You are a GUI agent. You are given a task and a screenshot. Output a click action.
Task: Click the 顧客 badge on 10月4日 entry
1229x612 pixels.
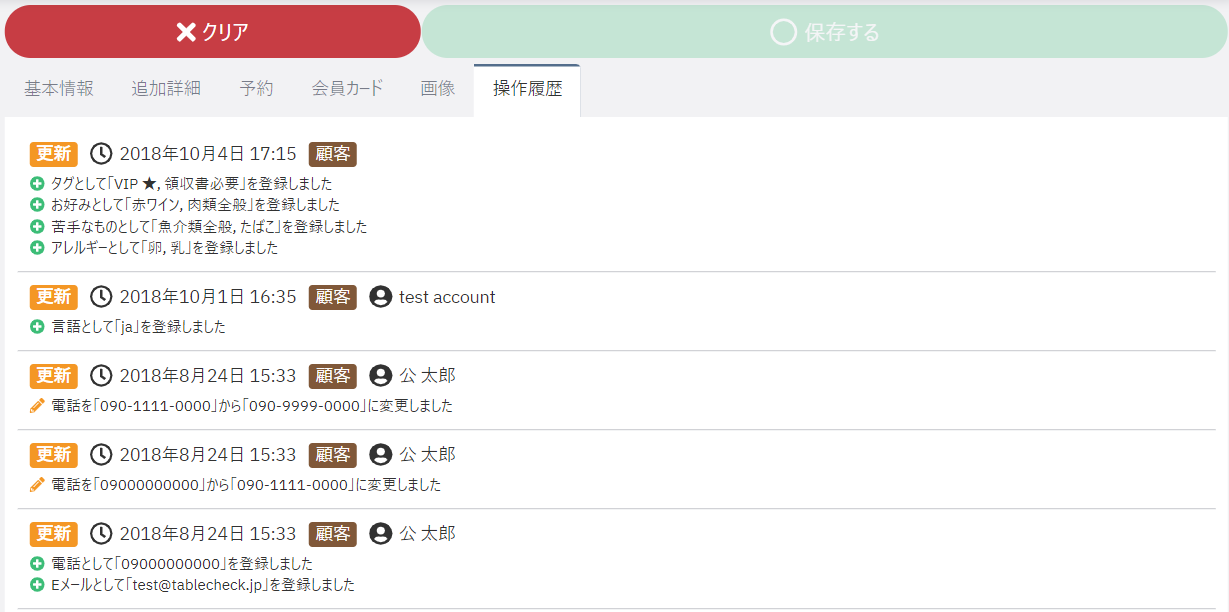click(x=333, y=154)
